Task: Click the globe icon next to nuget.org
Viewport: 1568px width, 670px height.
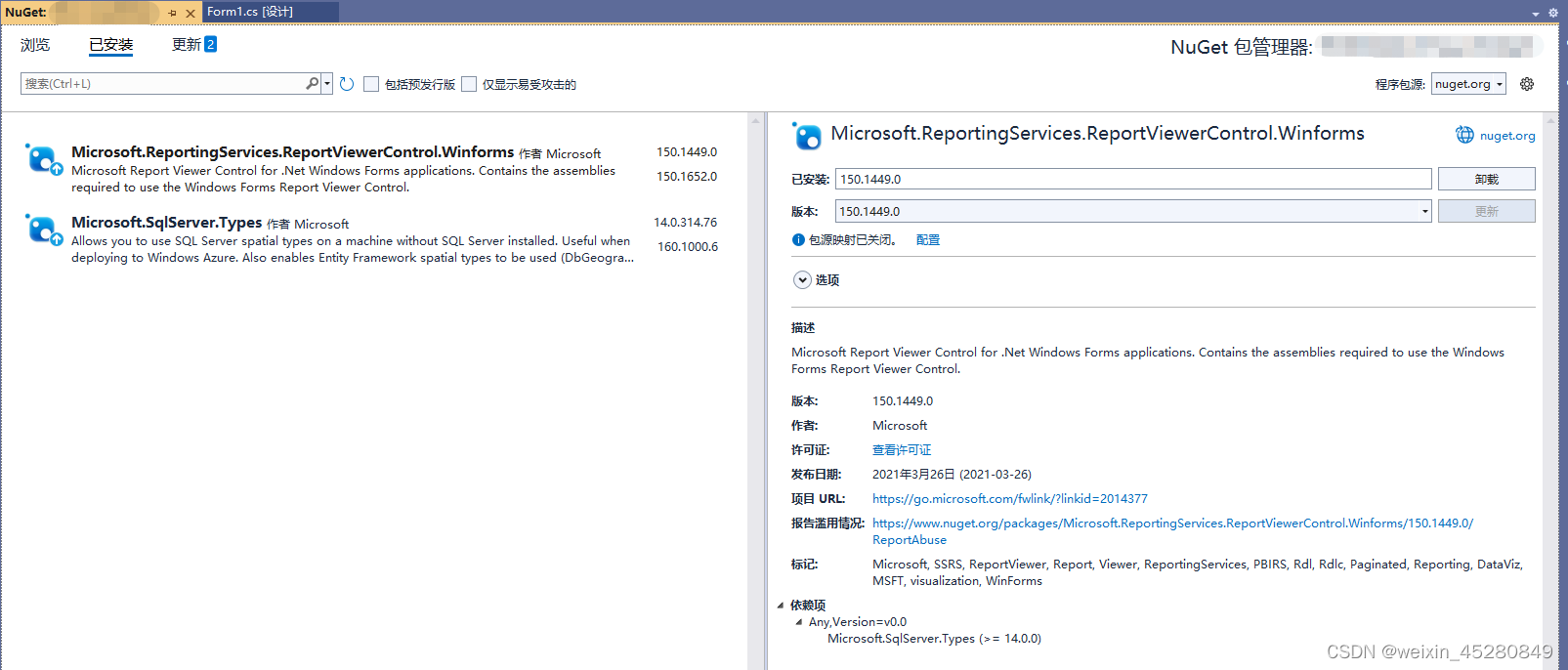Action: (1464, 135)
